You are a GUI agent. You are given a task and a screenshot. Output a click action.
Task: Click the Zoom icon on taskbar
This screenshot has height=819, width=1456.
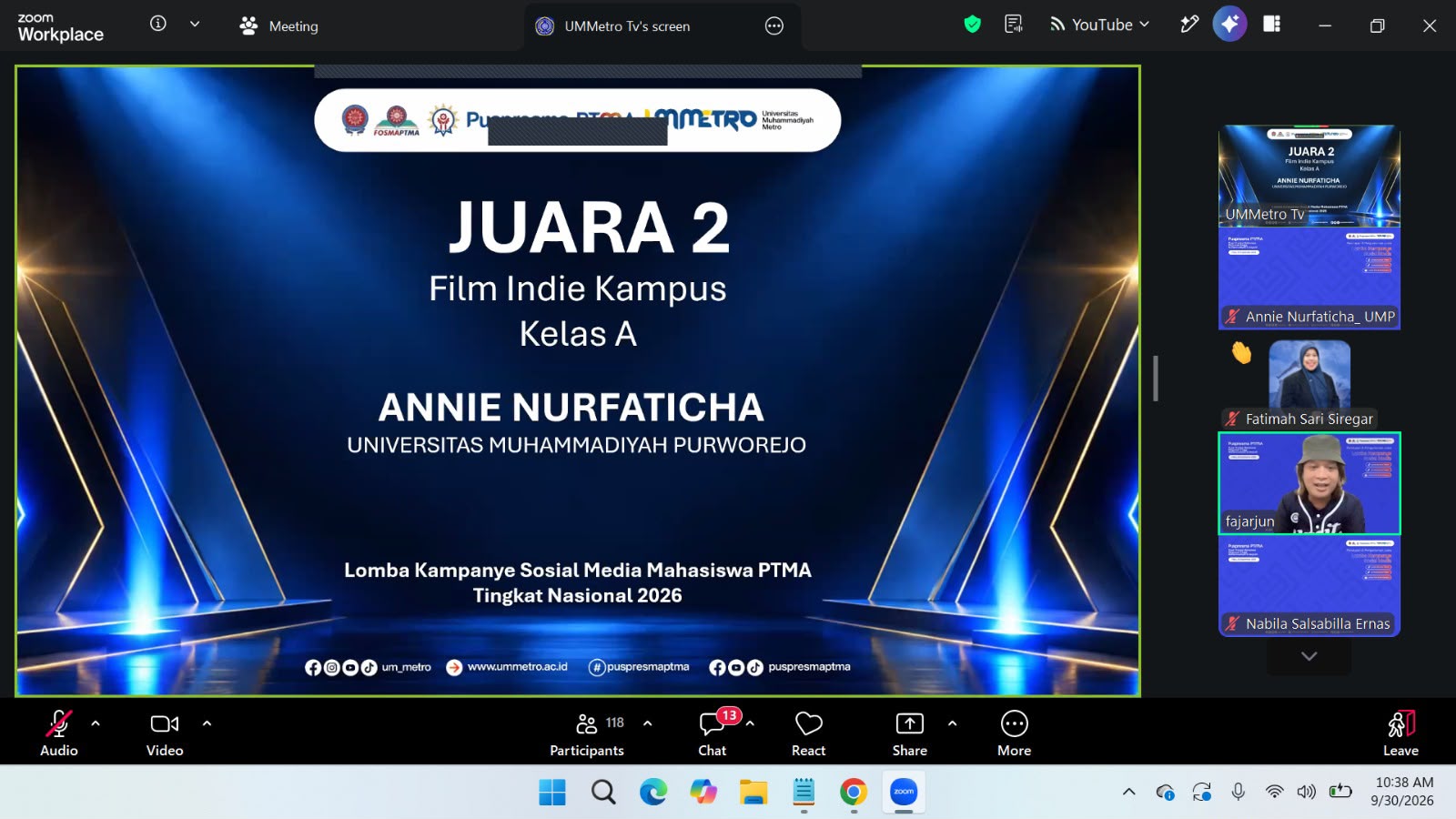point(904,793)
